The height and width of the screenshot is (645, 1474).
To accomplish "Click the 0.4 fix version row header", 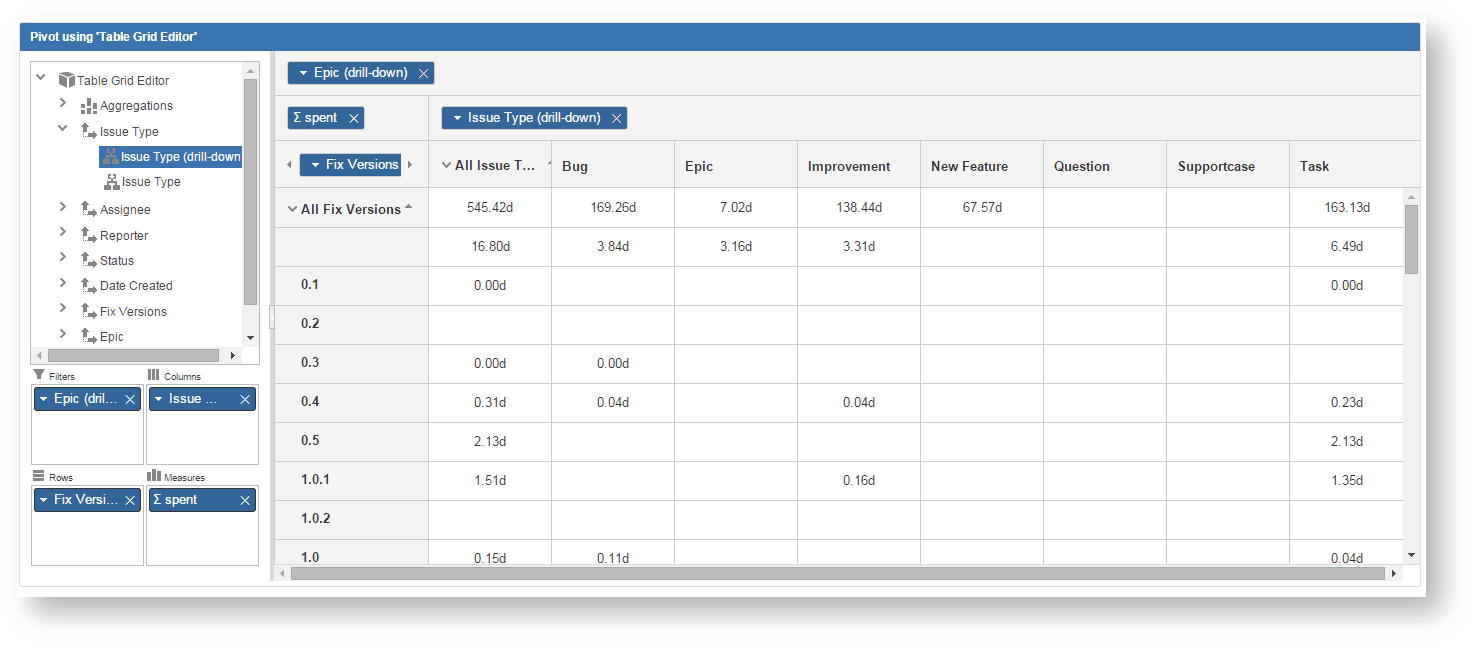I will 351,402.
